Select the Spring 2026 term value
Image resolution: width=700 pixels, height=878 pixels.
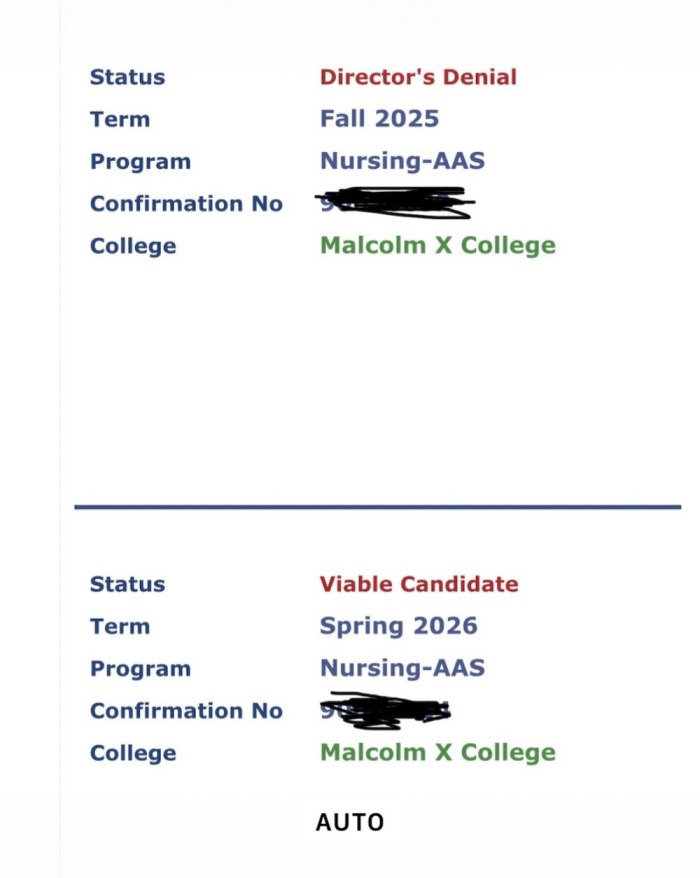[398, 626]
